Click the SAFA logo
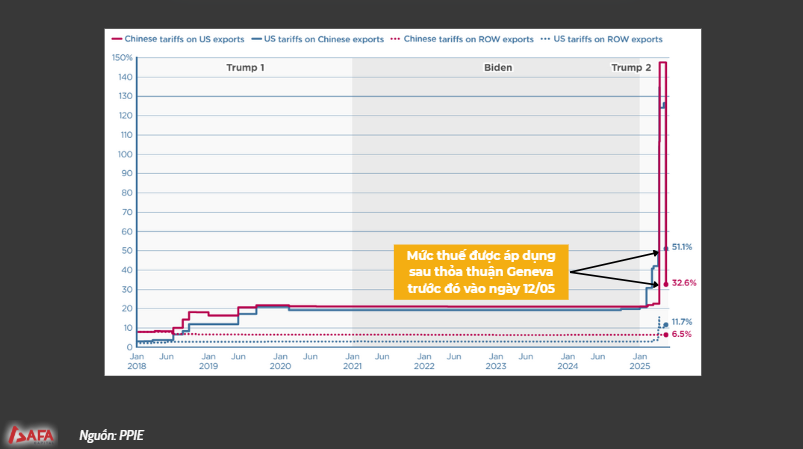The height and width of the screenshot is (449, 803). click(31, 435)
